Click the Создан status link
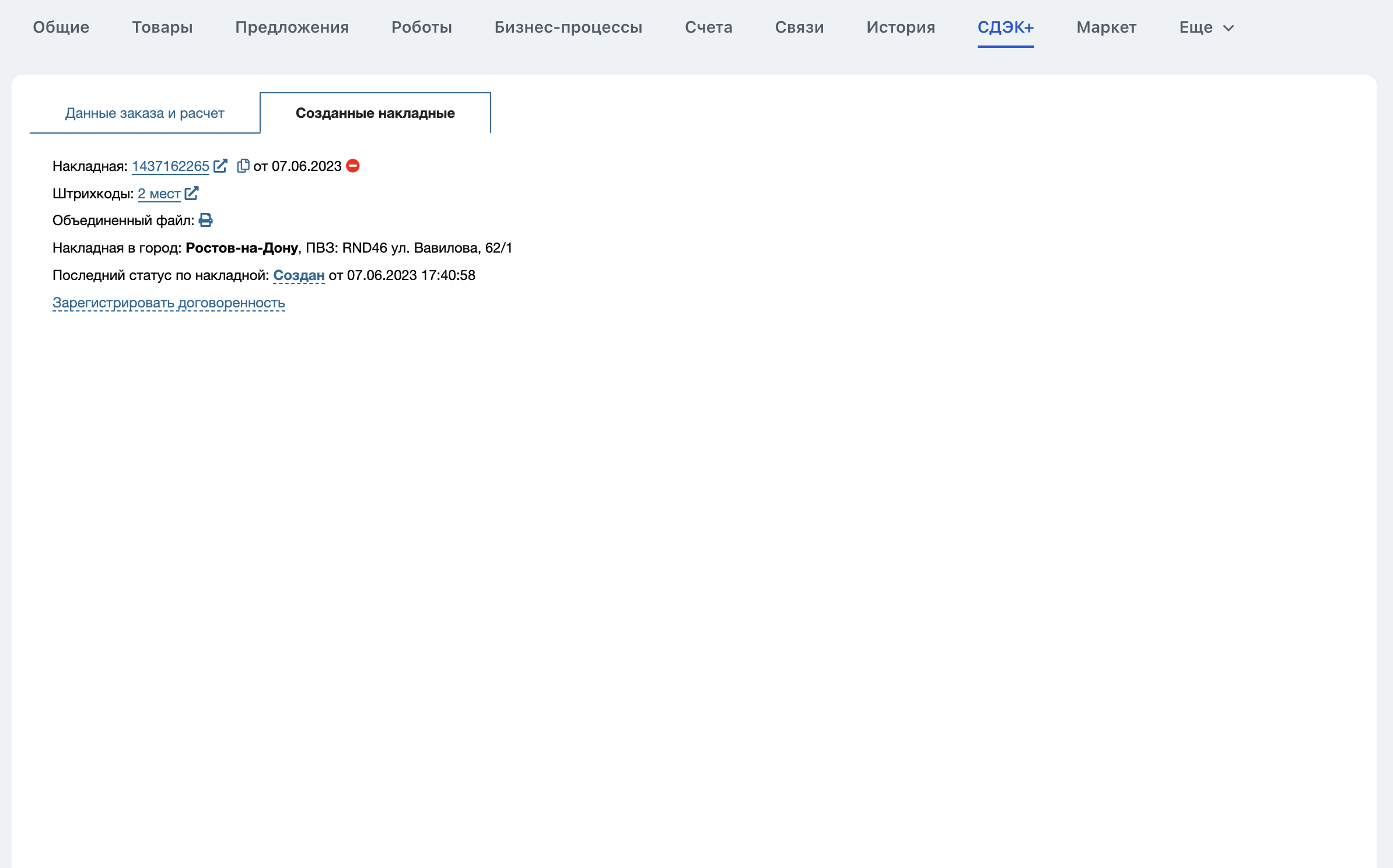Image resolution: width=1393 pixels, height=868 pixels. tap(299, 275)
